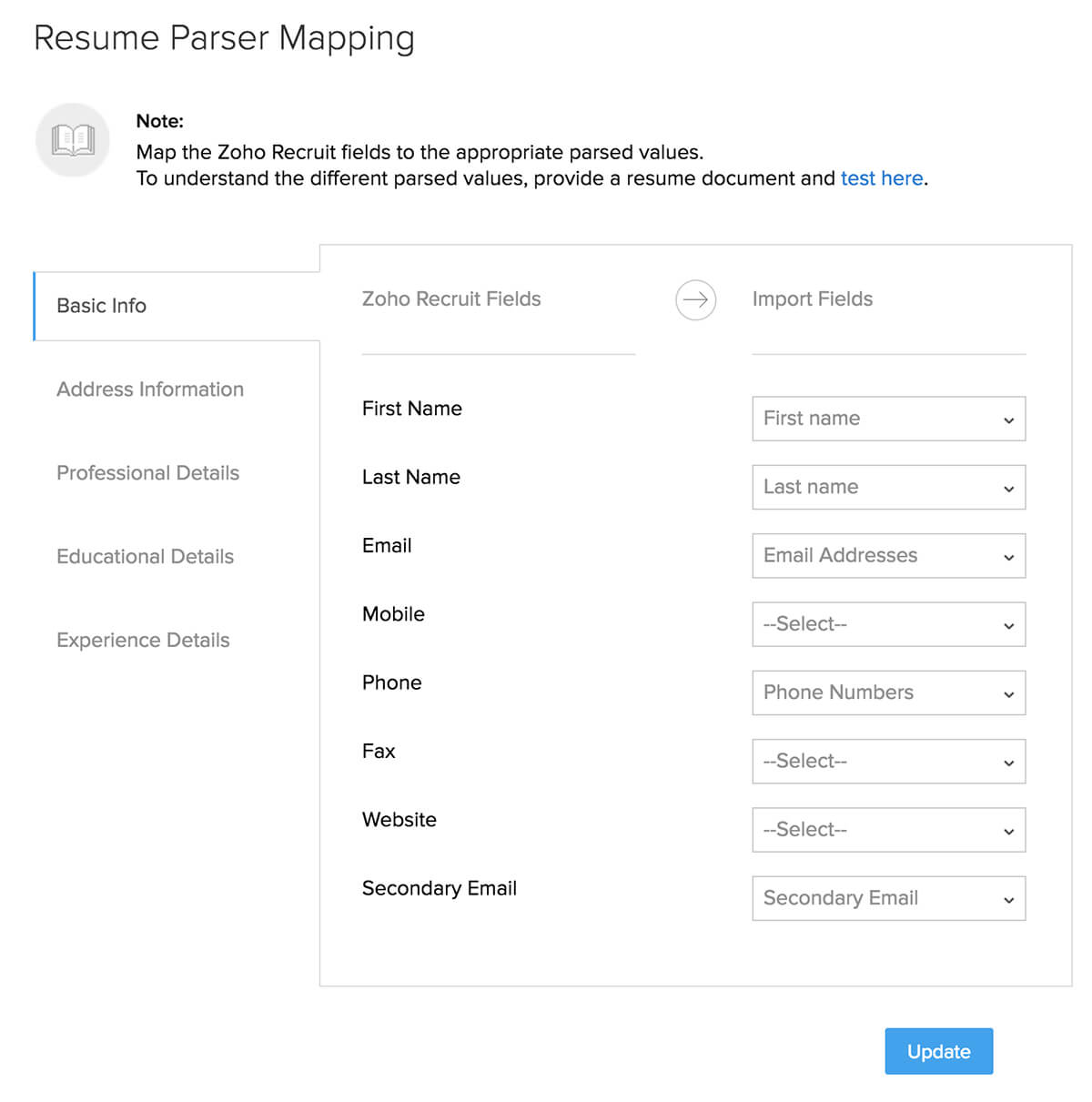Open the Email Addresses dropdown
This screenshot has height=1102, width=1092.
pos(888,555)
